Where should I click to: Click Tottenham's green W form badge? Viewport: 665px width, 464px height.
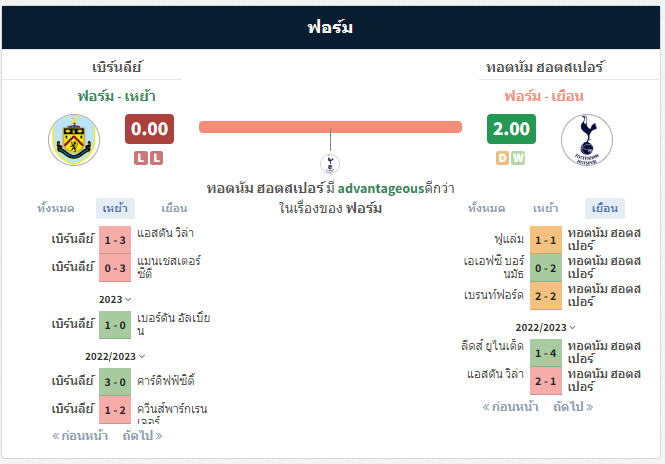click(x=518, y=158)
